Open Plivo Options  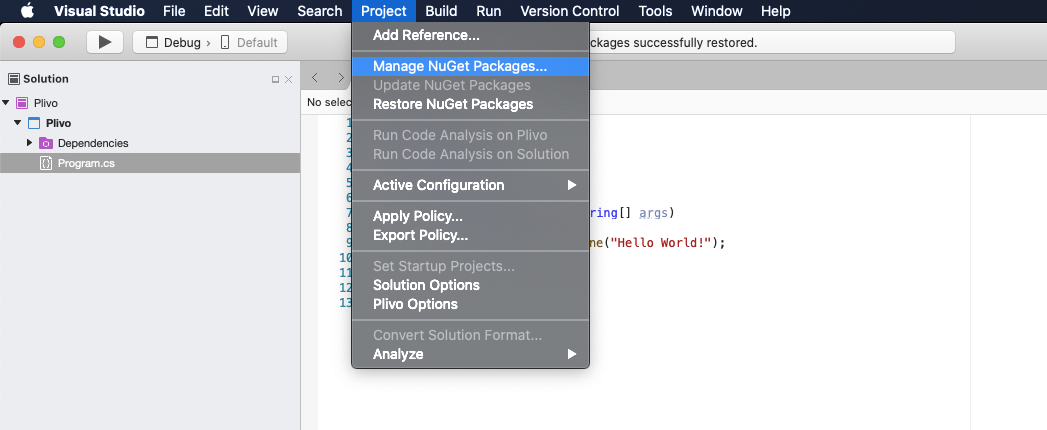coord(471,304)
